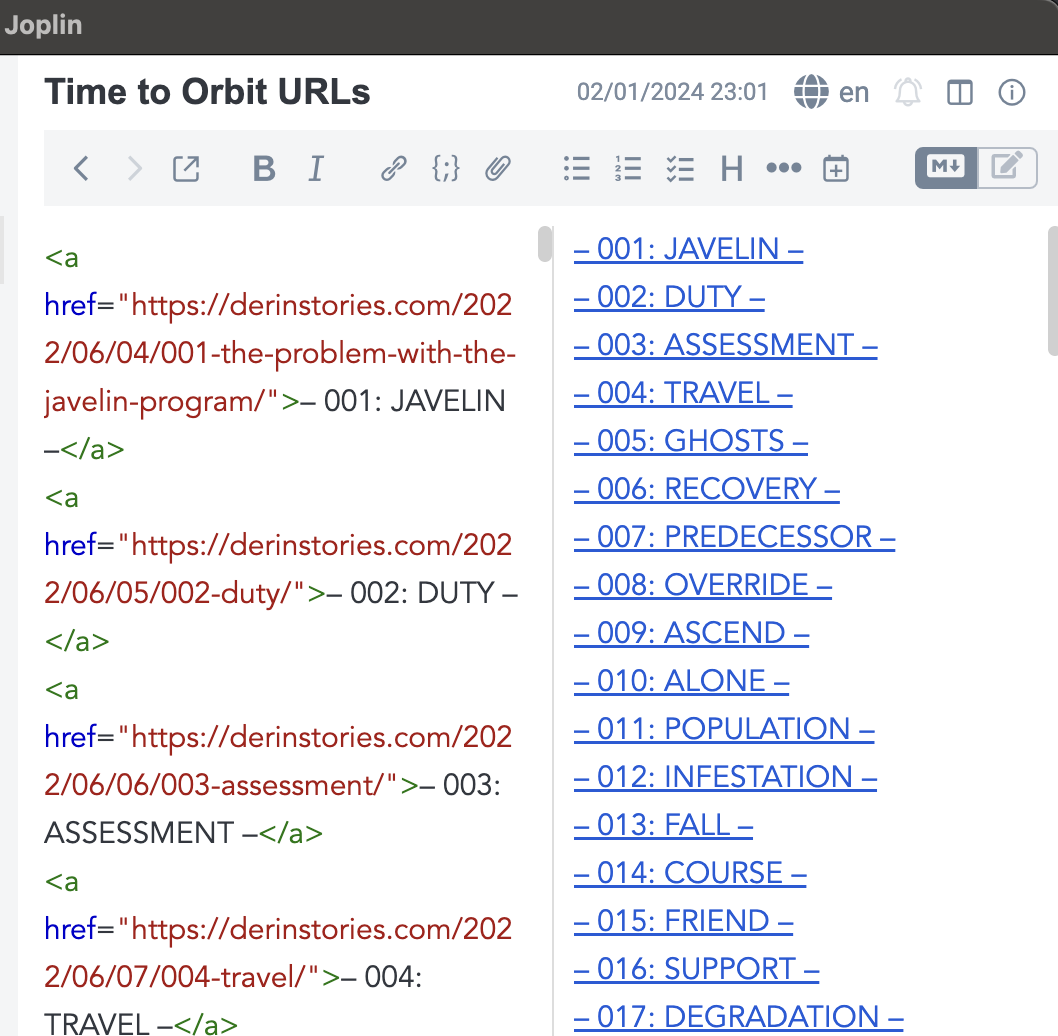
Task: Insert a hyperlink
Action: click(x=393, y=168)
